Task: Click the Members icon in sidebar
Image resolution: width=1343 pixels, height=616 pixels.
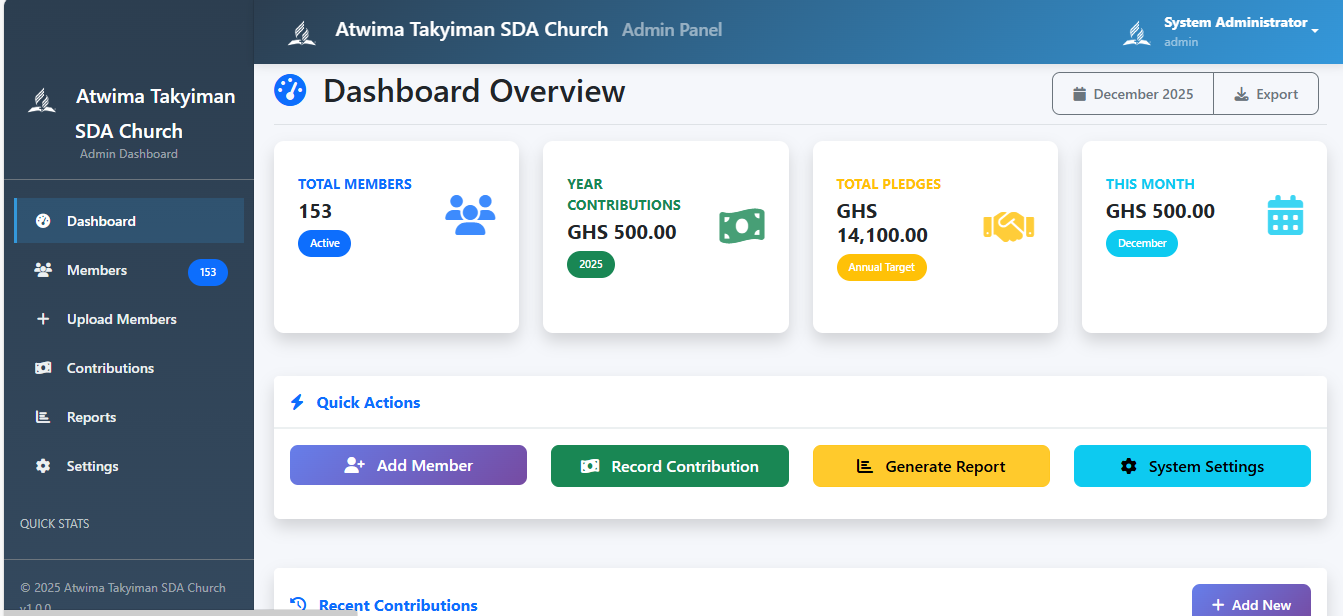Action: 43,270
